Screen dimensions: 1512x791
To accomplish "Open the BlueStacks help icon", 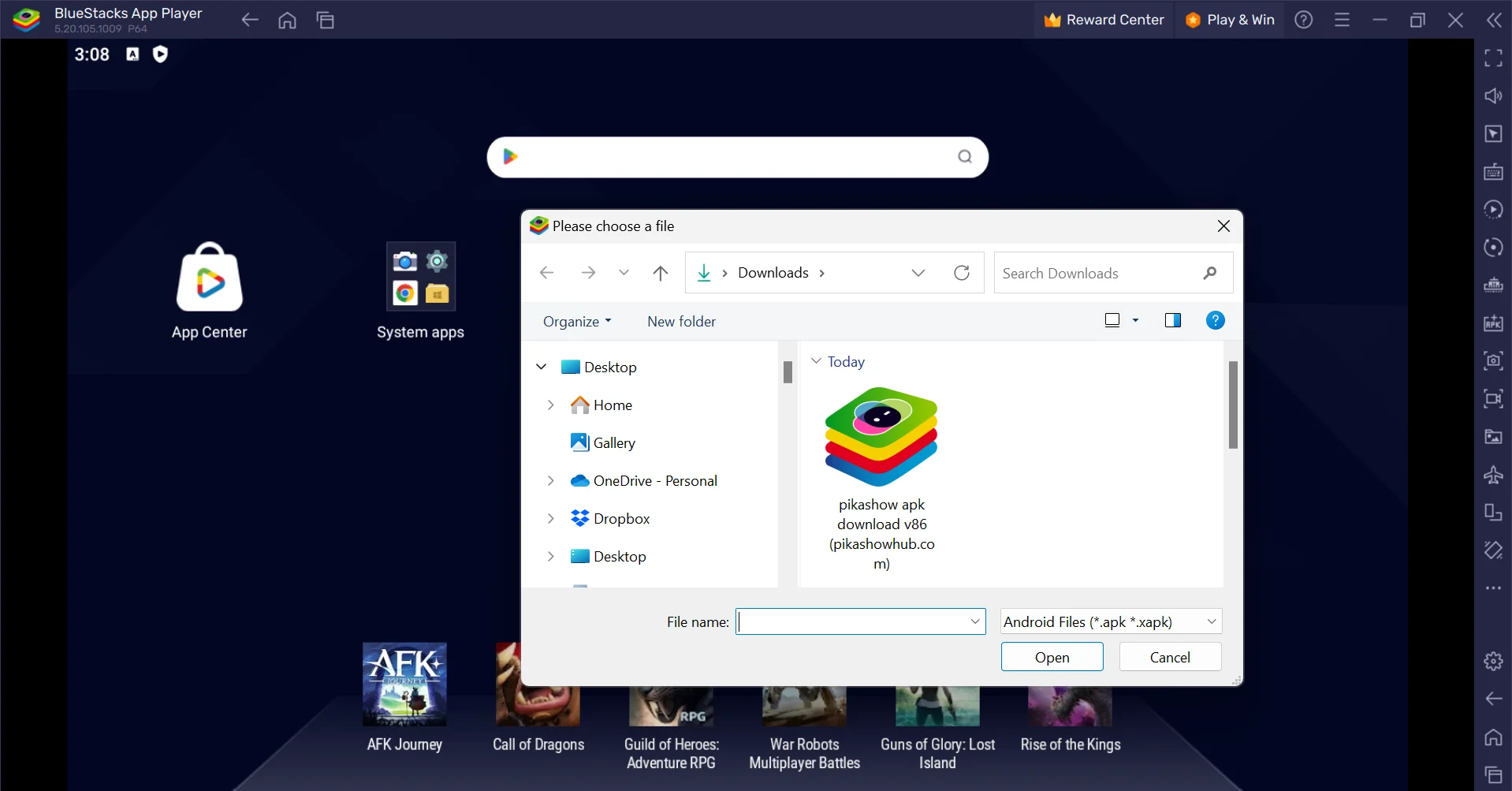I will pos(1304,20).
